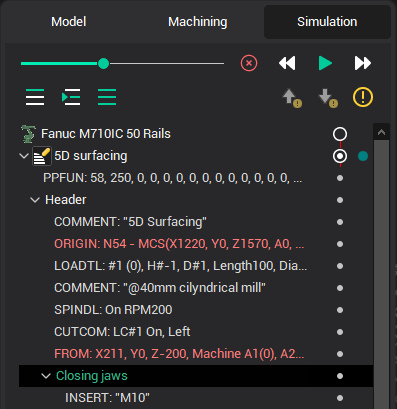The image size is (397, 409).
Task: Stop simulation with red X button
Action: click(x=249, y=63)
